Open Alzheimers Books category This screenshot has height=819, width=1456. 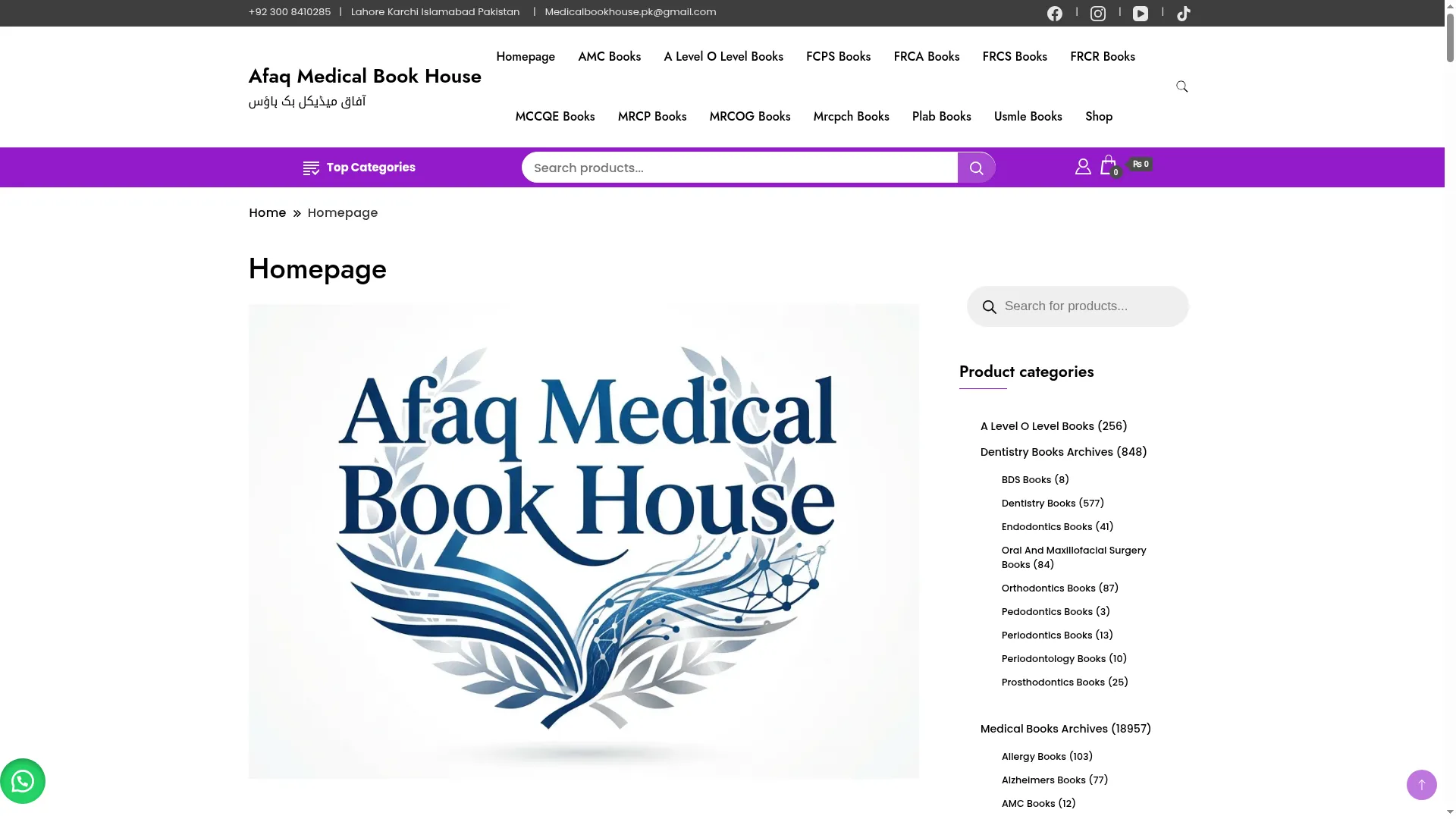click(x=1043, y=780)
